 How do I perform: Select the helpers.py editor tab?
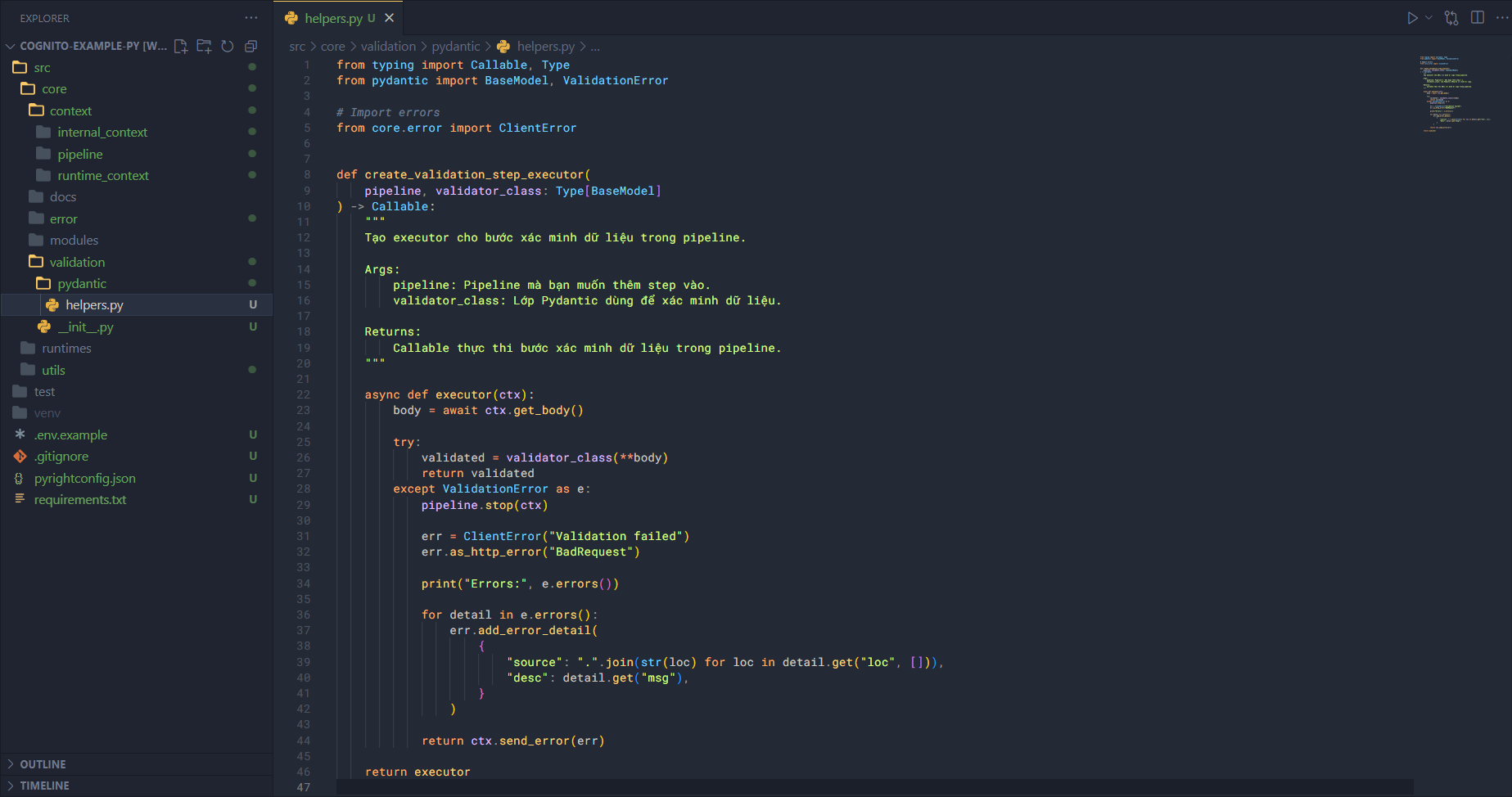tap(333, 18)
